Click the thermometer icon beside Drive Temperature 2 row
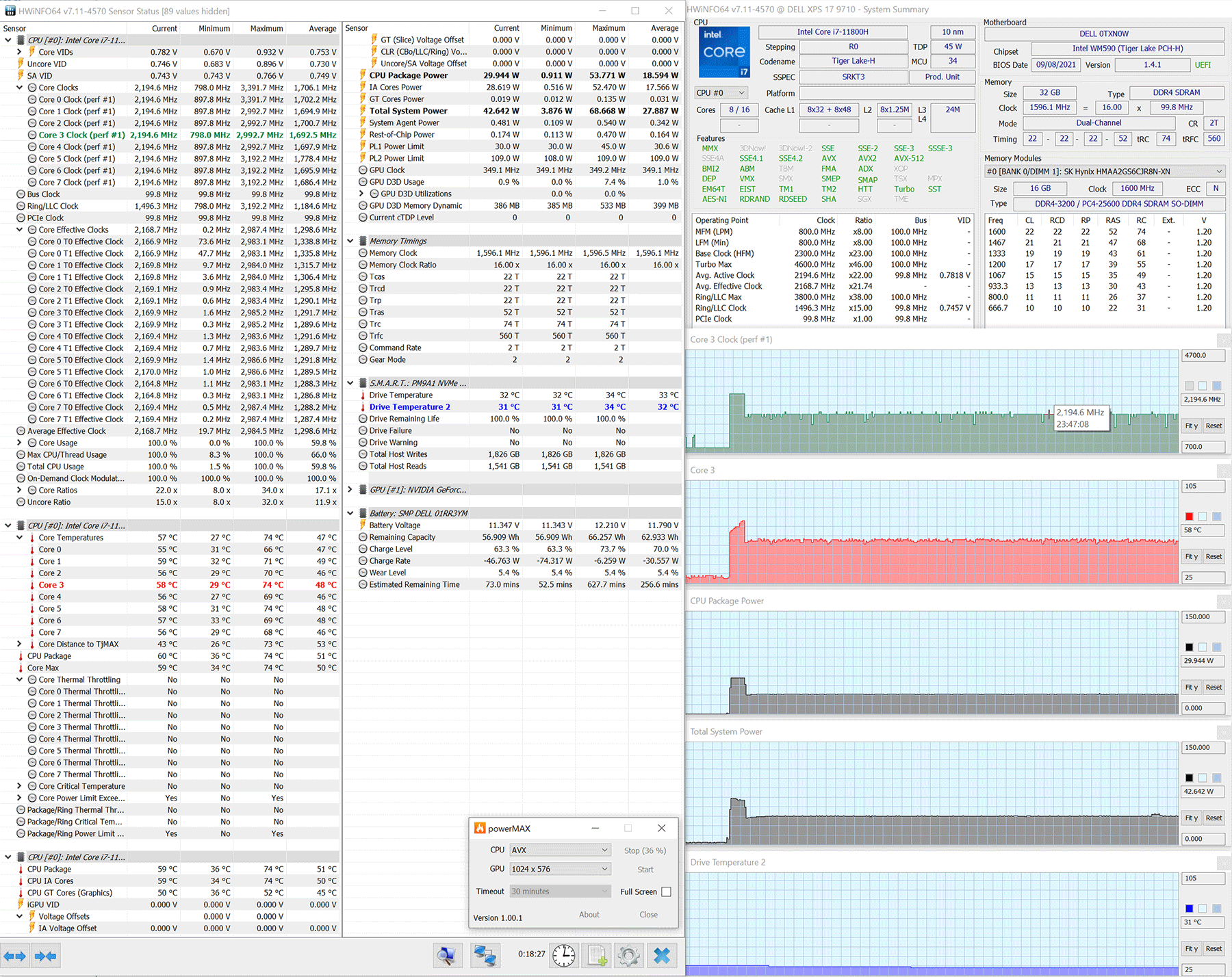The width and height of the screenshot is (1232, 977). (363, 407)
